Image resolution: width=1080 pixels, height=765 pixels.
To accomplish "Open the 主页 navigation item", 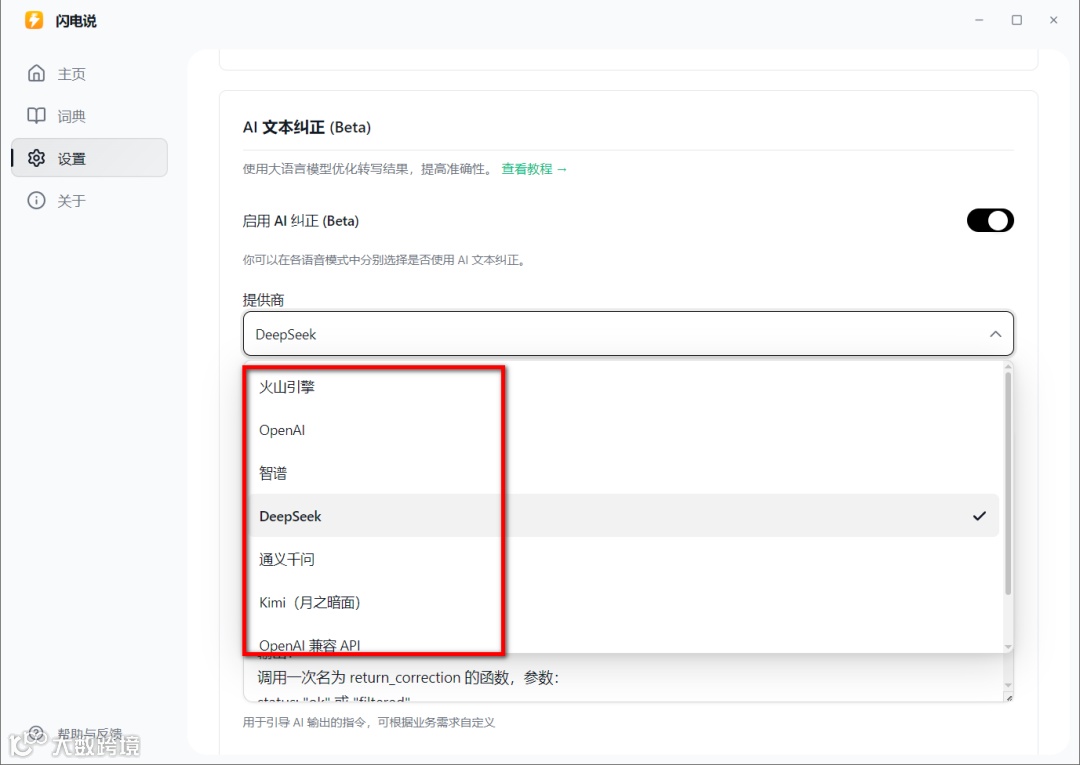I will [90, 74].
